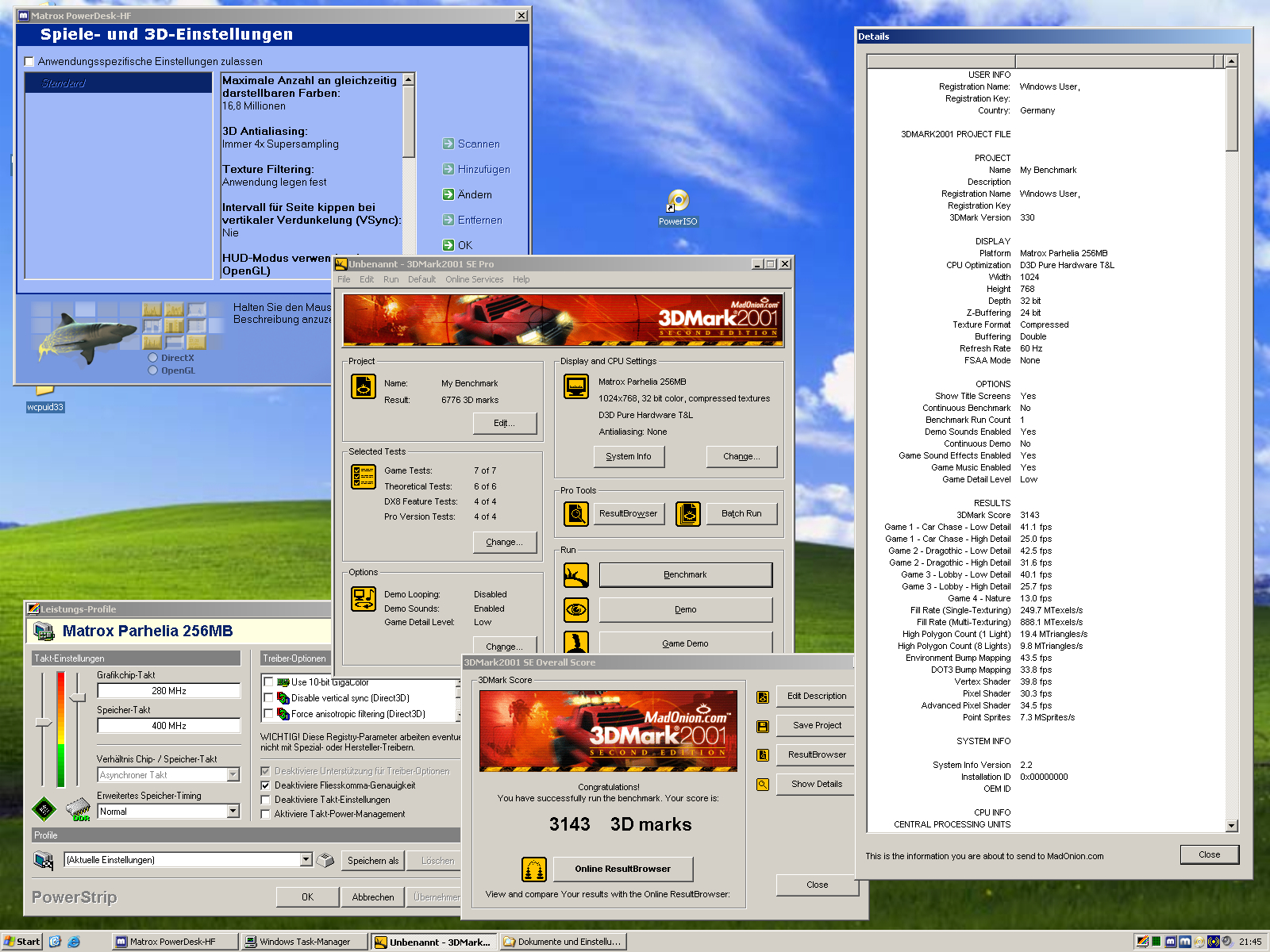Select the Standard entry in PowerDesk list
Image resolution: width=1270 pixels, height=952 pixels.
[x=118, y=83]
